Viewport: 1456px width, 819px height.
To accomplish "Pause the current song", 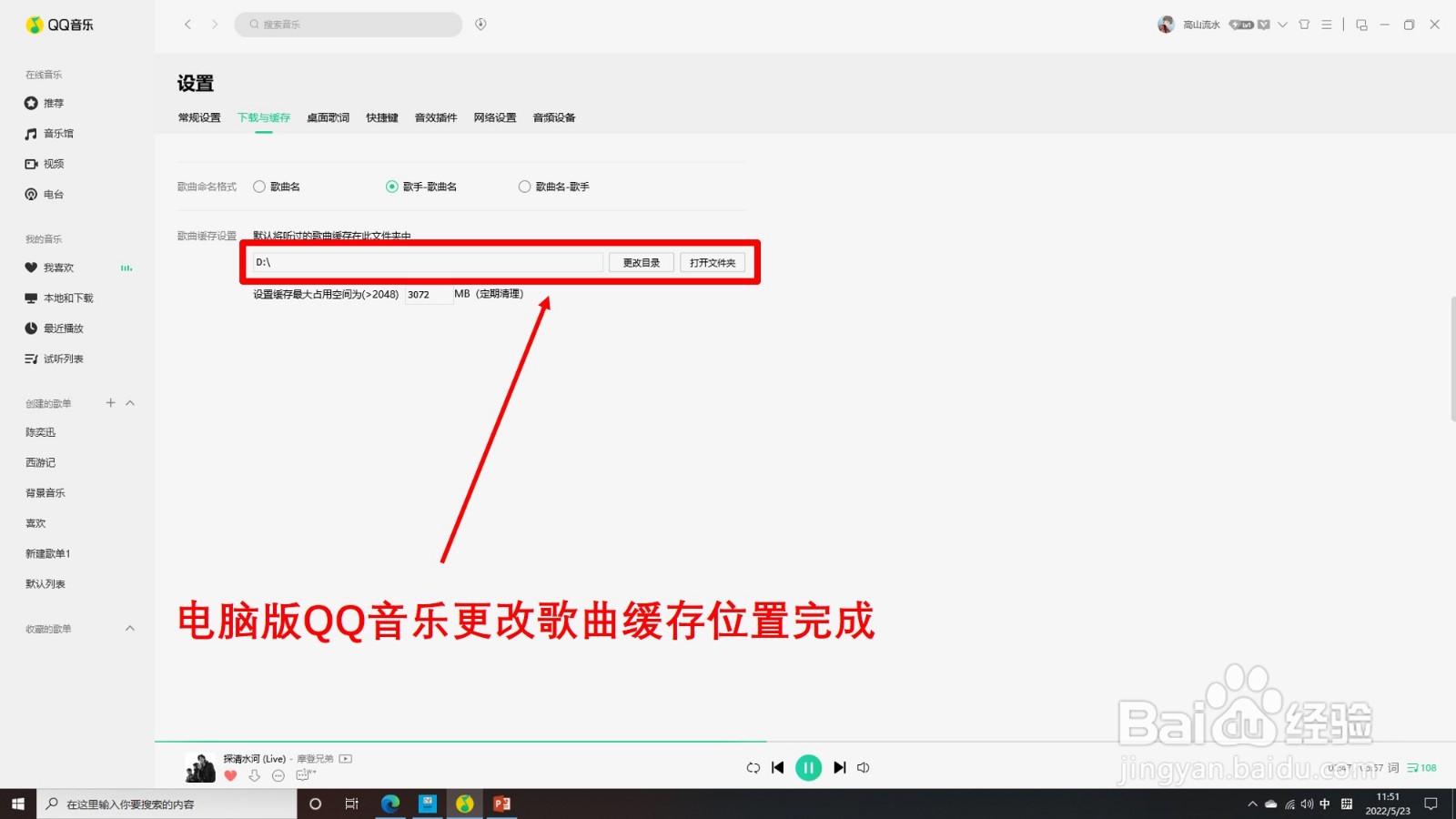I will pyautogui.click(x=808, y=768).
